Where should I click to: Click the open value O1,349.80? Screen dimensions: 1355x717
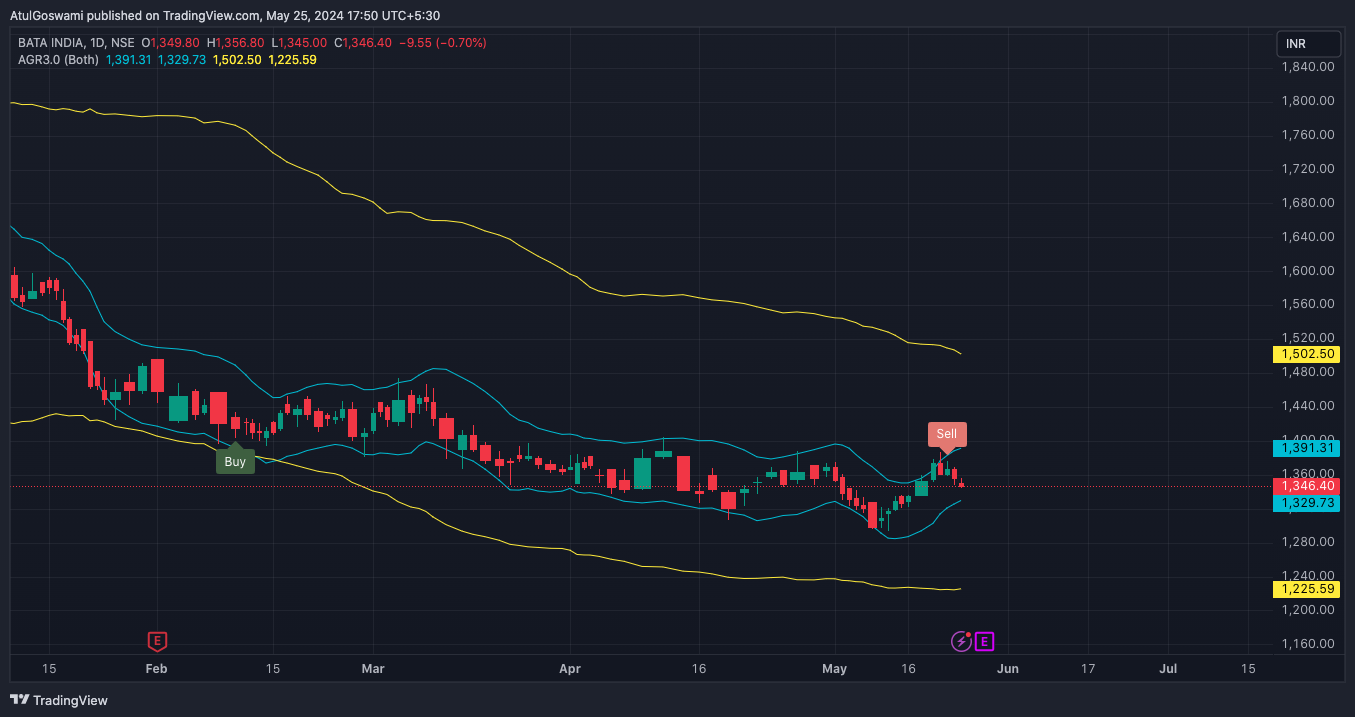170,43
